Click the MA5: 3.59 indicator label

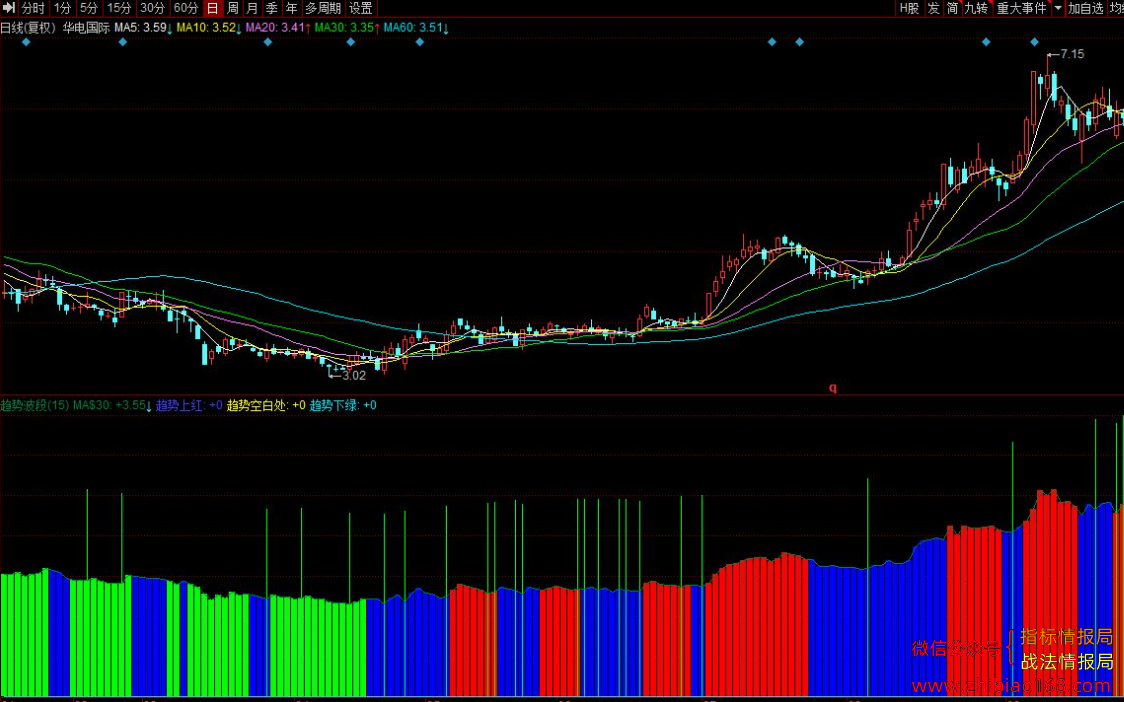(x=141, y=29)
